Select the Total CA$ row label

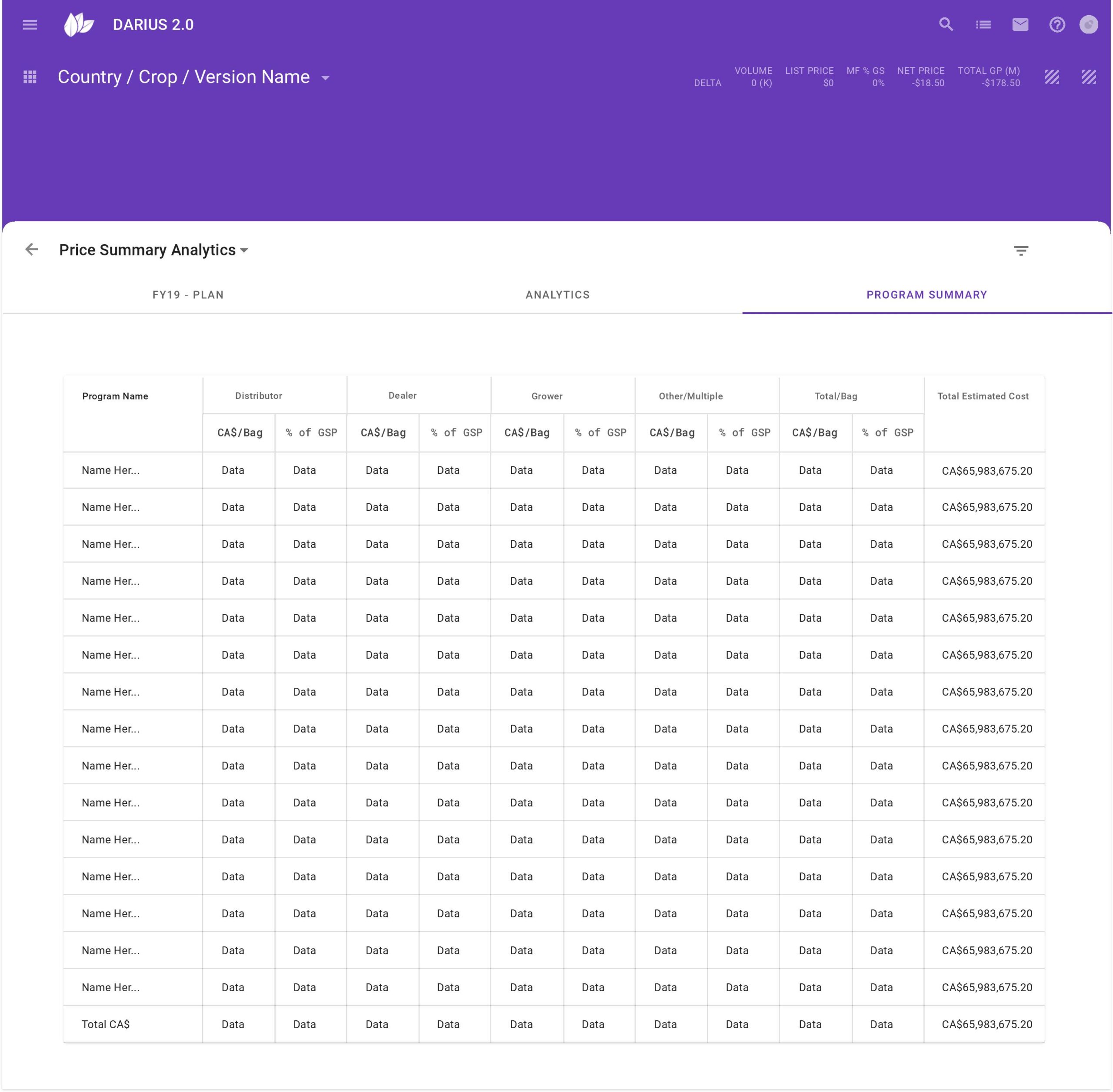coord(106,1024)
